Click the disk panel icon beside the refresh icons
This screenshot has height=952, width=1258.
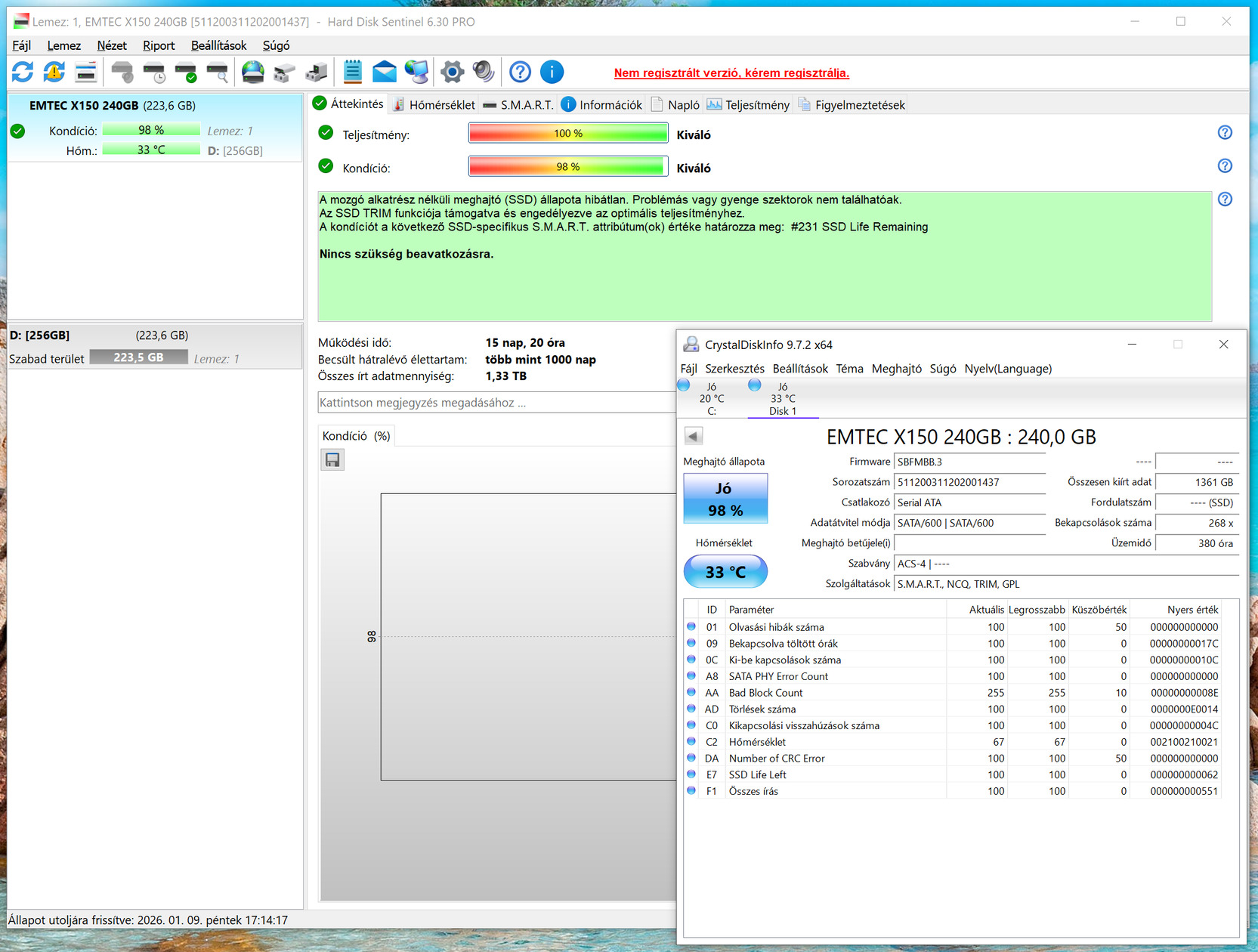pos(86,73)
